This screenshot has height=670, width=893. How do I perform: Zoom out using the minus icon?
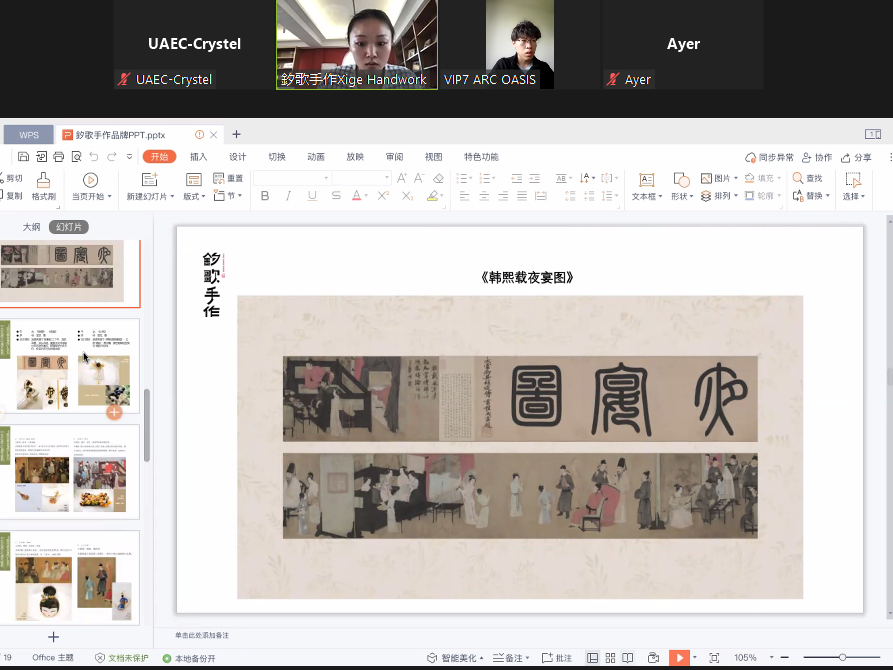coord(784,657)
